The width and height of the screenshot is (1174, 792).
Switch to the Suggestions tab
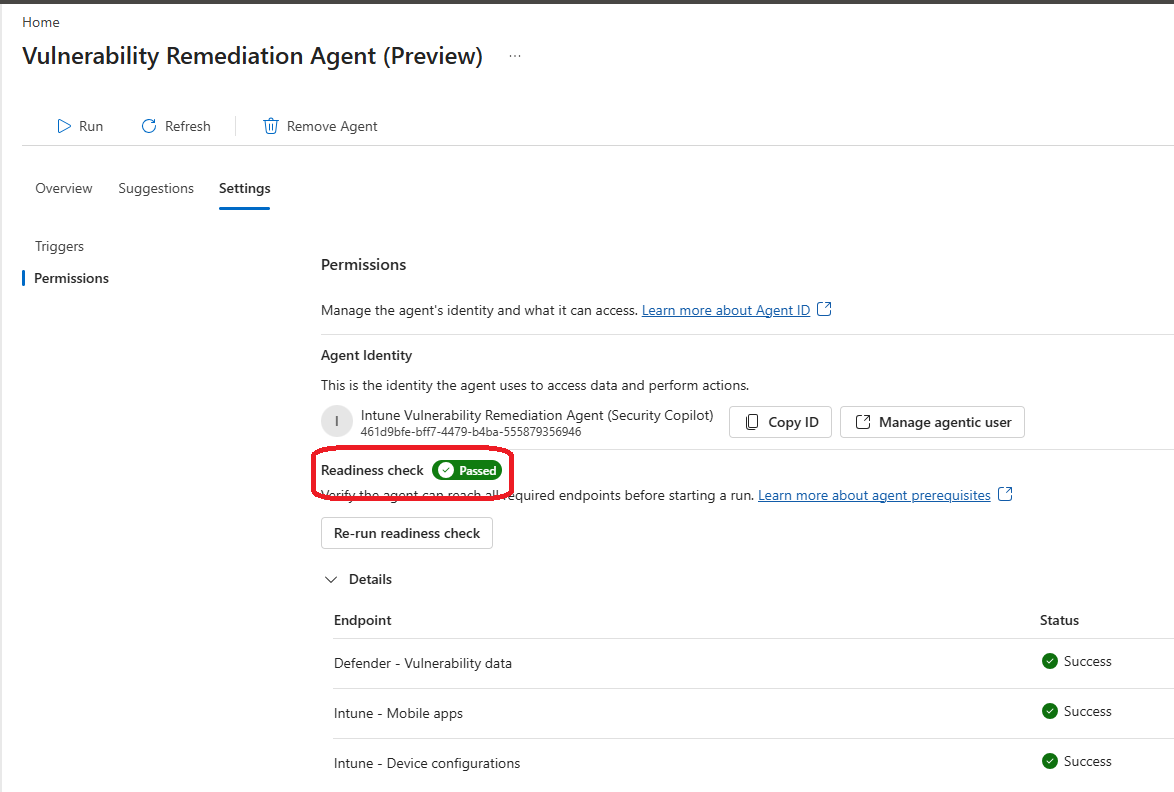[156, 189]
